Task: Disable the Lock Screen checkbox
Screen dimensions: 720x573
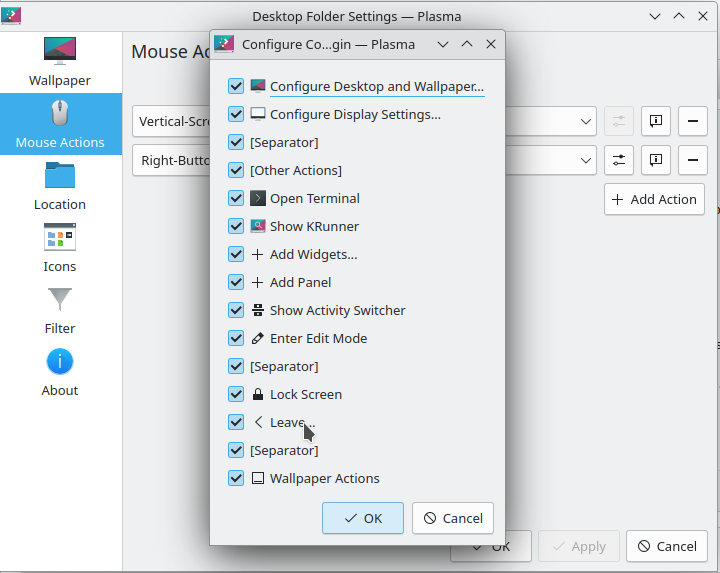Action: pos(236,394)
